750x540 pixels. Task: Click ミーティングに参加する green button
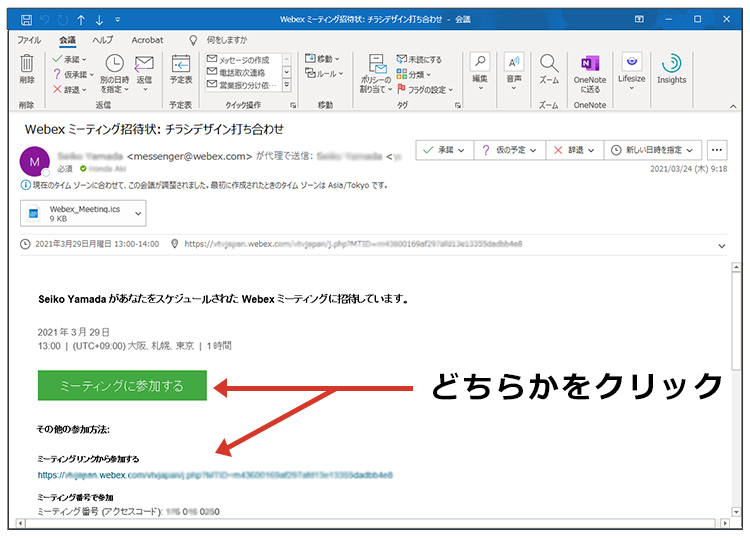click(x=122, y=386)
